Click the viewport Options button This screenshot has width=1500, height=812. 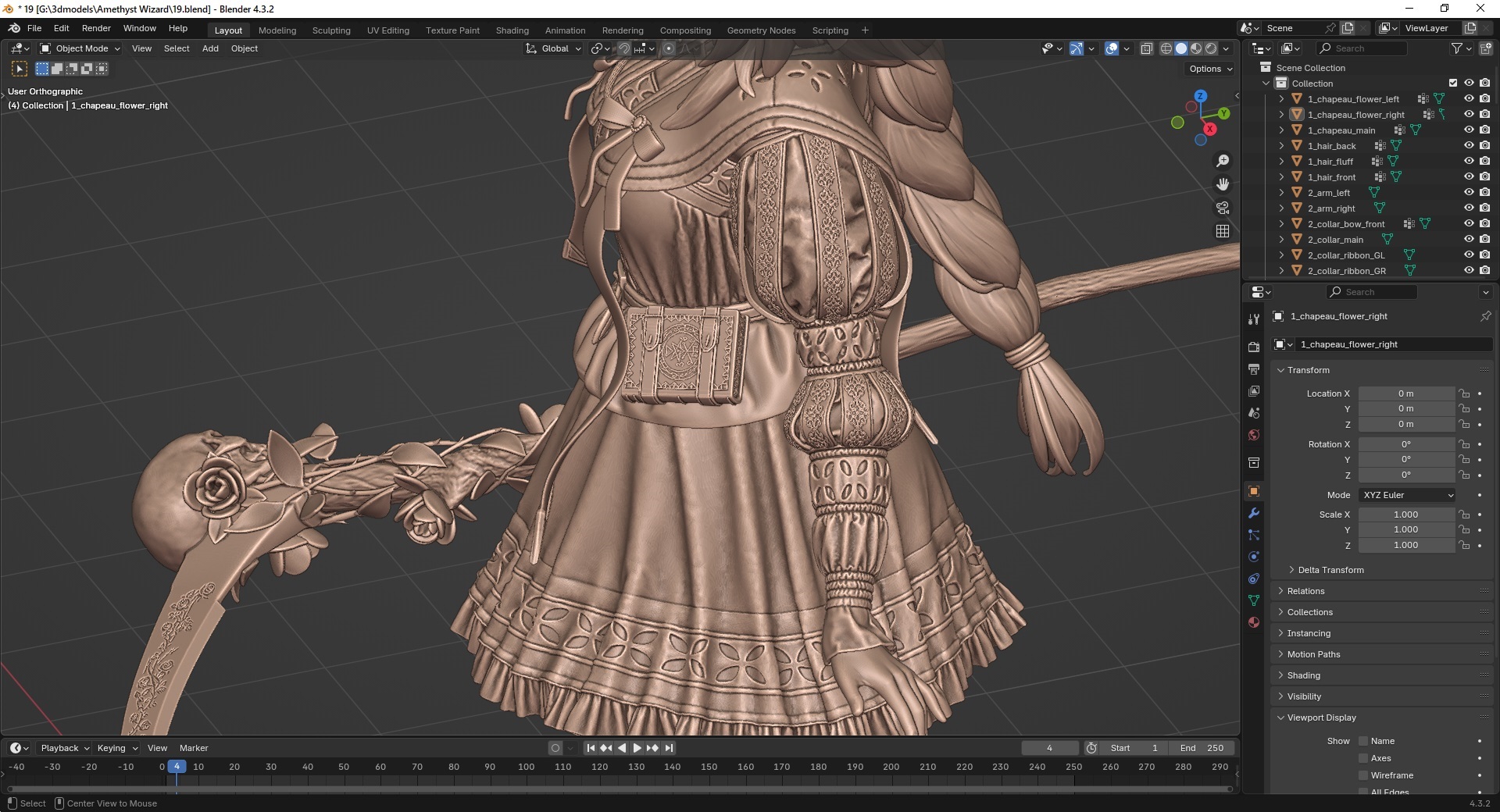1210,69
